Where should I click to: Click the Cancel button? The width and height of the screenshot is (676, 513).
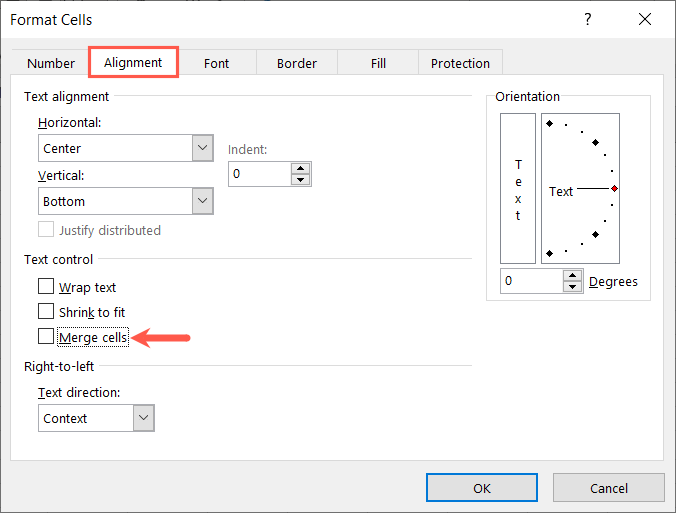[608, 488]
